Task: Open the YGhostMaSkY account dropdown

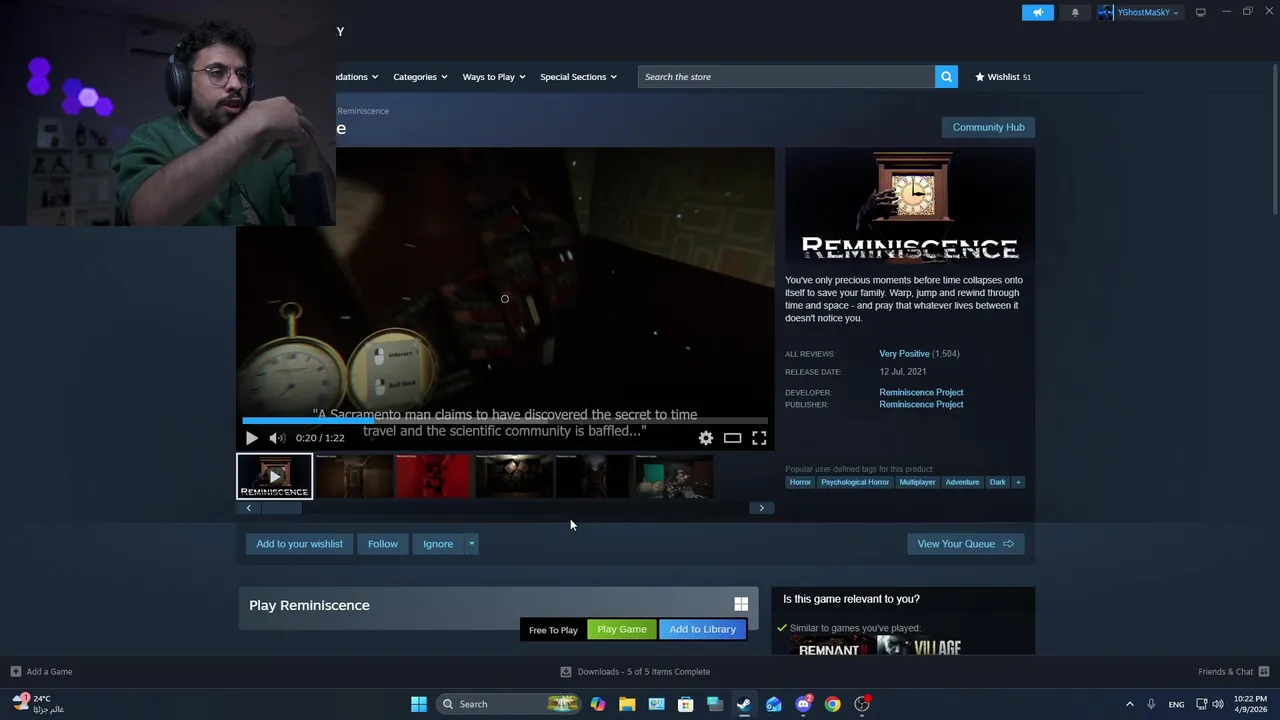Action: click(x=1139, y=12)
